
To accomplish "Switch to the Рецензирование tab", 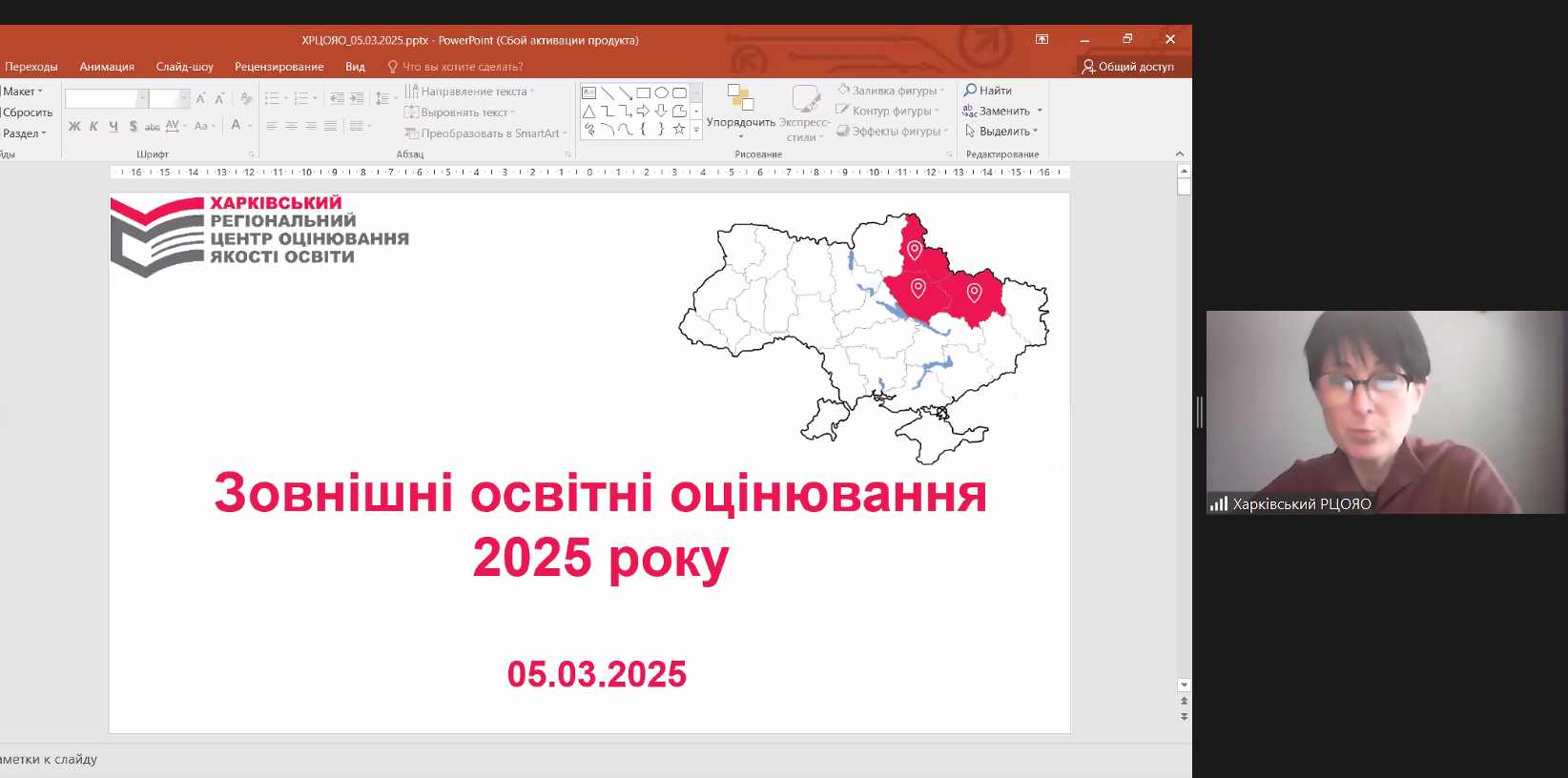I will point(279,67).
